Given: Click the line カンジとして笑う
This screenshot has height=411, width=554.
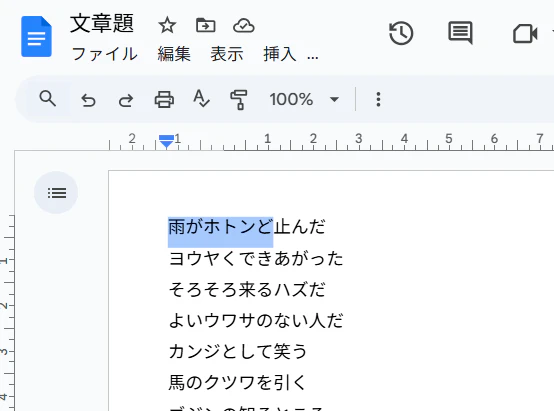Looking at the screenshot, I should [238, 351].
